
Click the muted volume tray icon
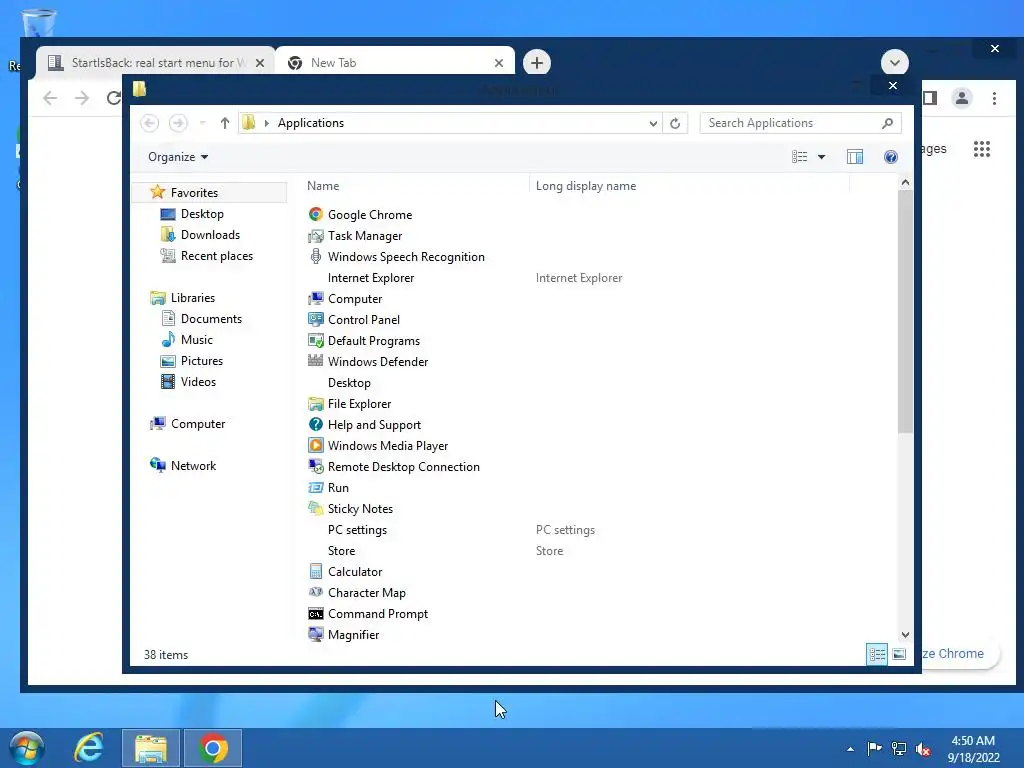923,749
